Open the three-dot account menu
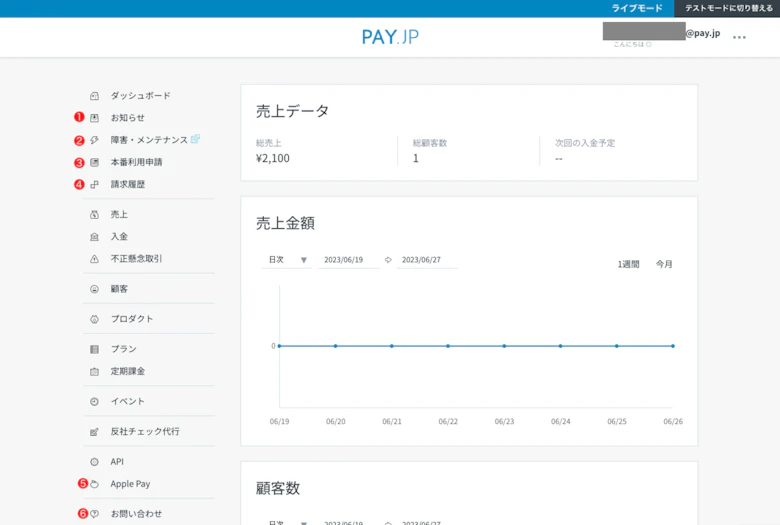780x525 pixels. (739, 37)
